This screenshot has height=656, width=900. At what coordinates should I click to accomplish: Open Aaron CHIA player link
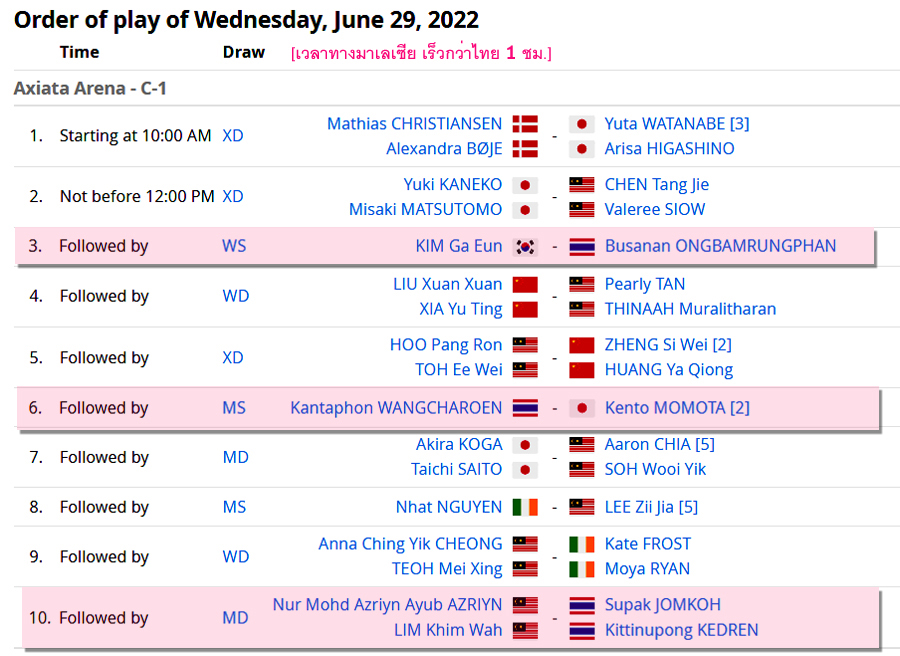pyautogui.click(x=660, y=445)
